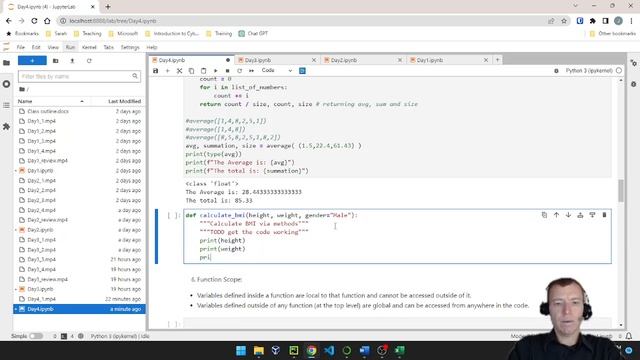Open the Table of Contents sidebar icon
This screenshot has width=640, height=360.
click(x=6, y=105)
